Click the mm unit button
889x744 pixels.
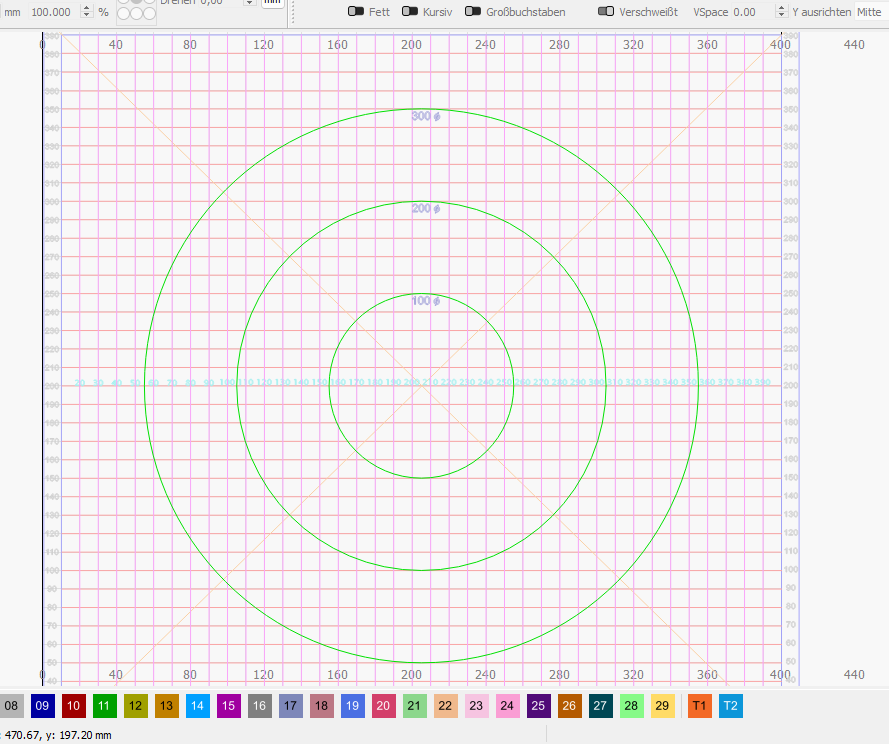coord(272,3)
